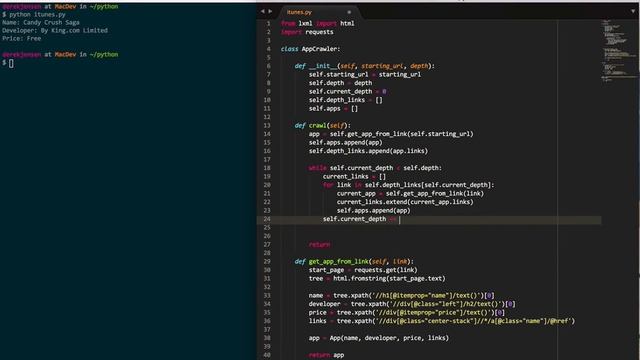Click the "return" keyword on line 27

(x=319, y=245)
